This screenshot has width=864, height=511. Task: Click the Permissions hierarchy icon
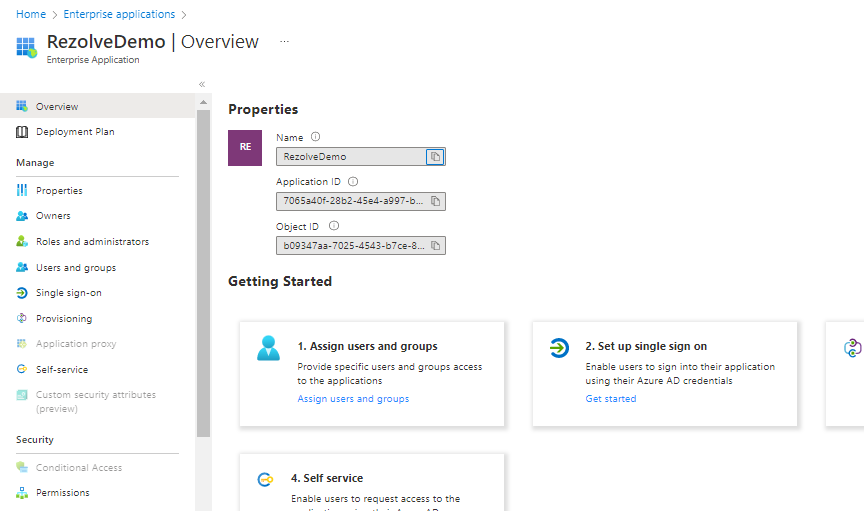(x=21, y=492)
